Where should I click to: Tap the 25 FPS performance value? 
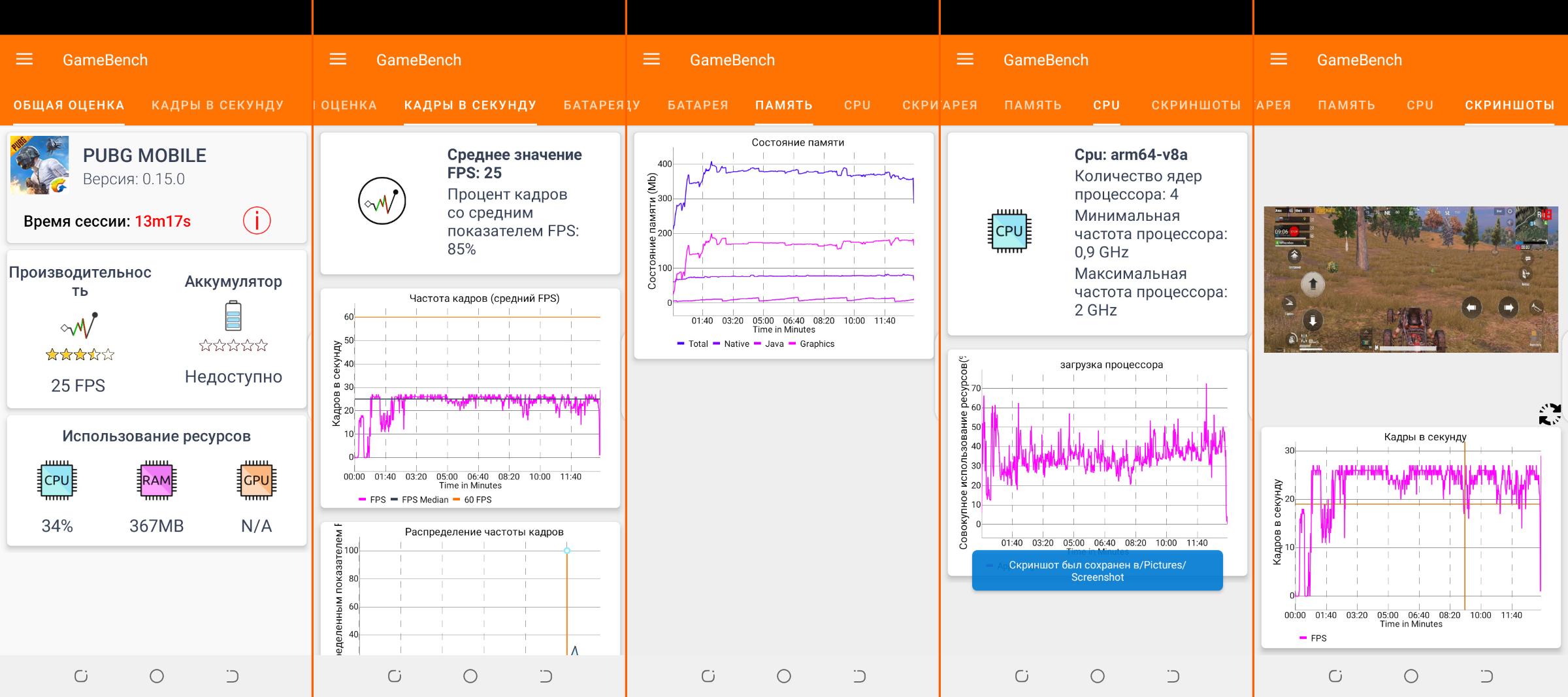pyautogui.click(x=78, y=385)
